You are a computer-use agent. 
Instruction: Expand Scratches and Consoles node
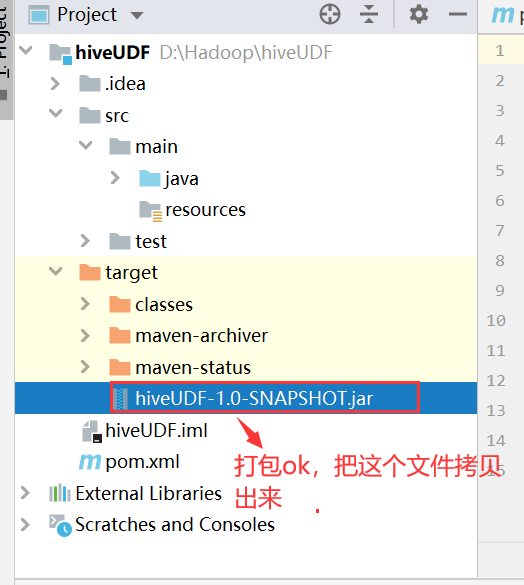pos(25,525)
